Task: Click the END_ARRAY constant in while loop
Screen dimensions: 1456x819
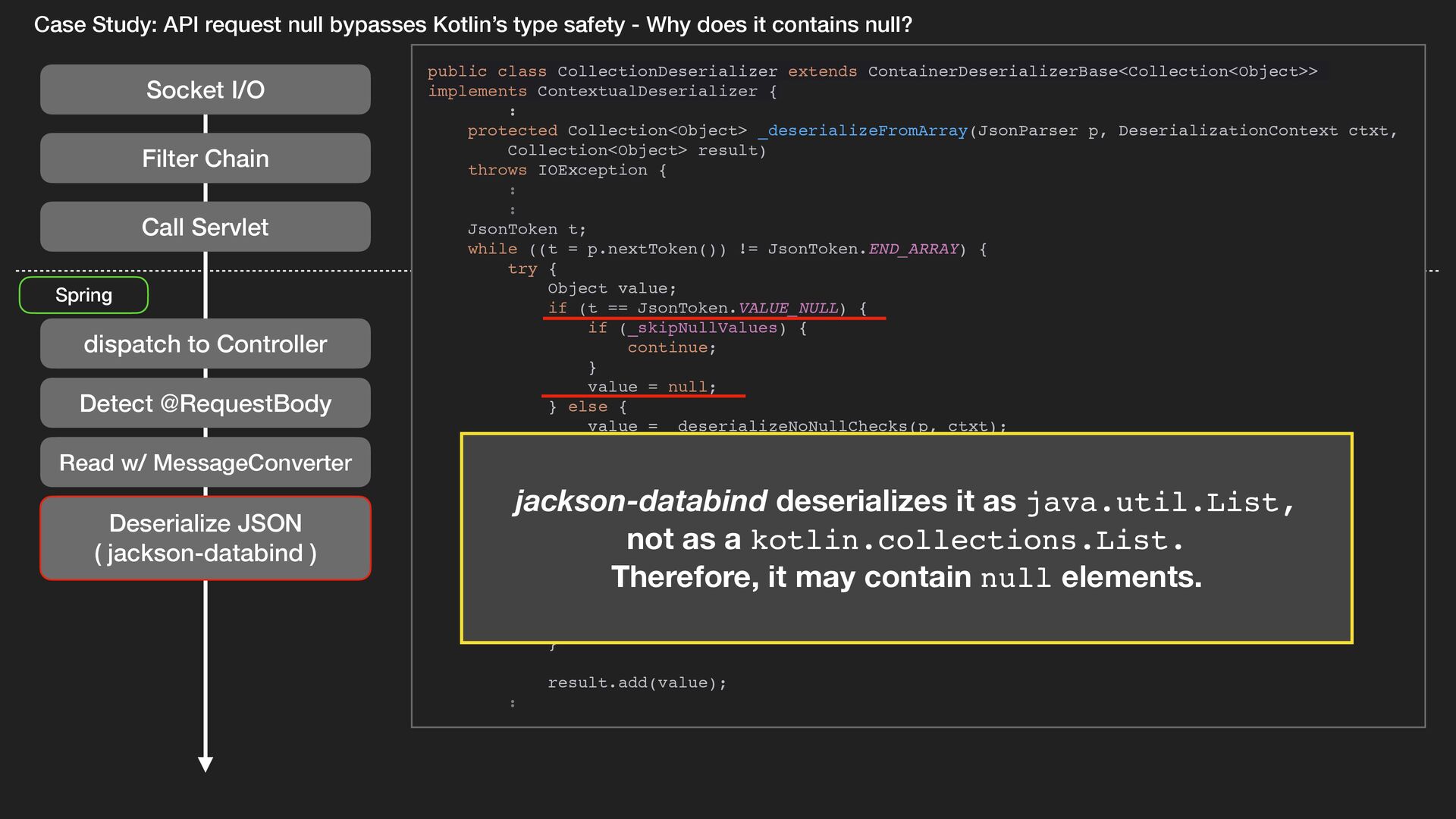Action: (913, 249)
